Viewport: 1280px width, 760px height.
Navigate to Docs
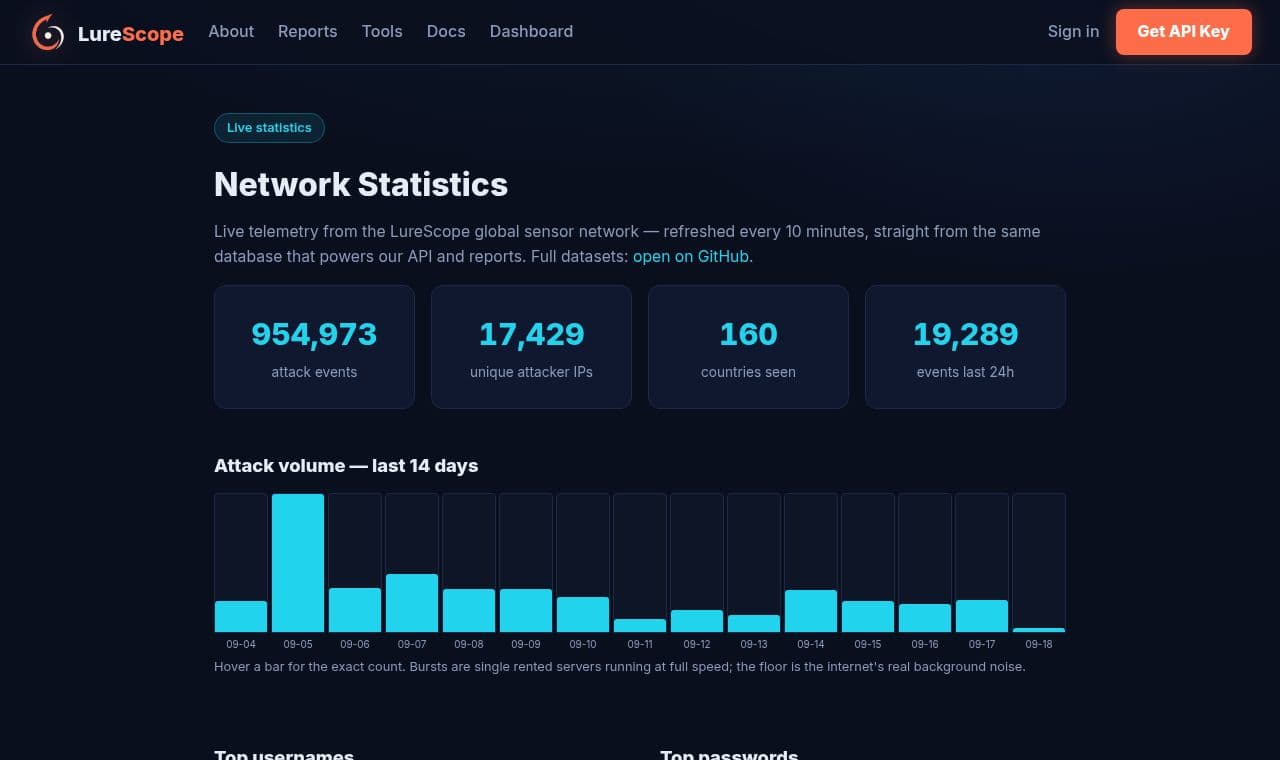(x=446, y=31)
